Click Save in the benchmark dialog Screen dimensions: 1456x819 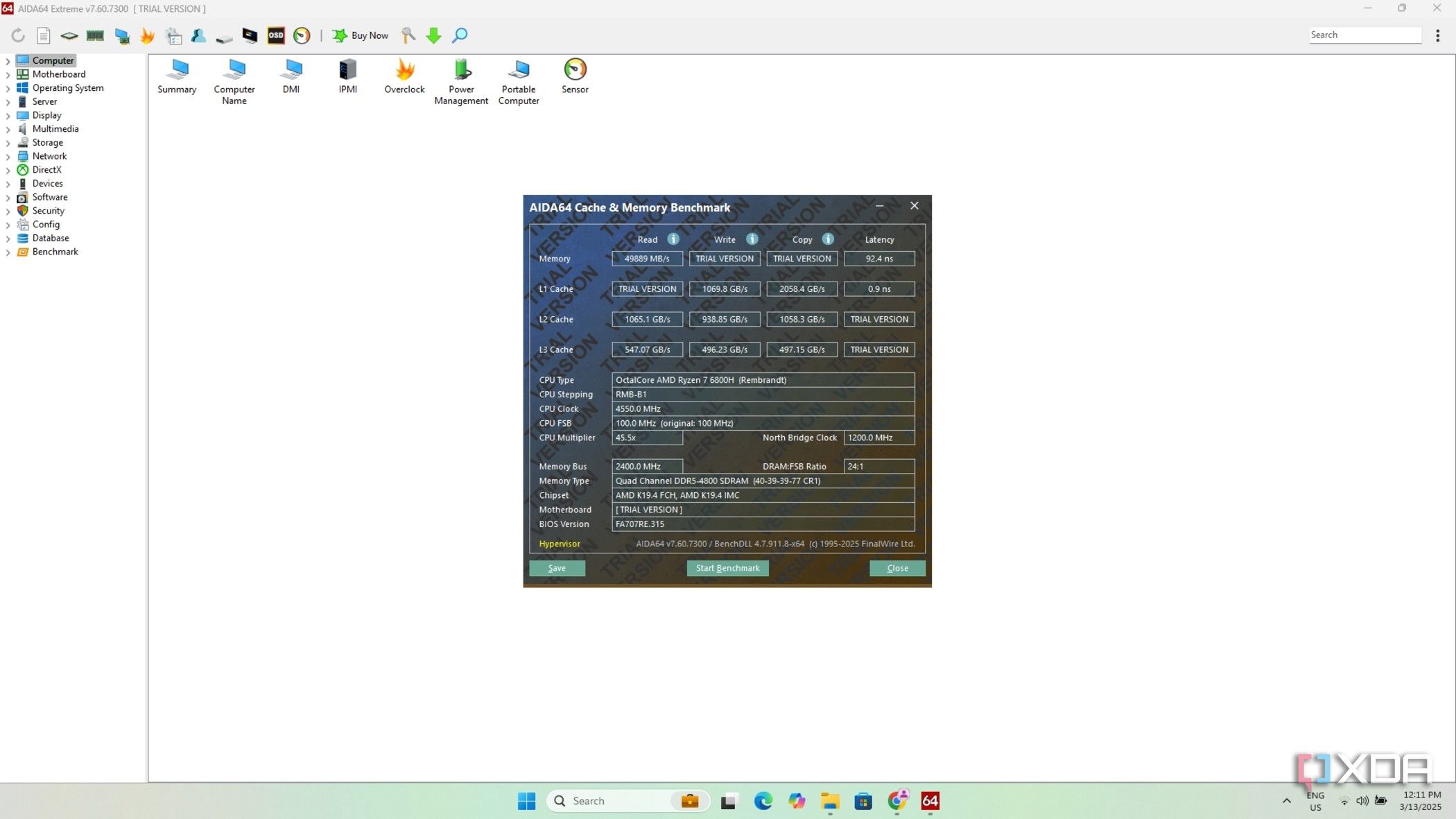pos(557,568)
